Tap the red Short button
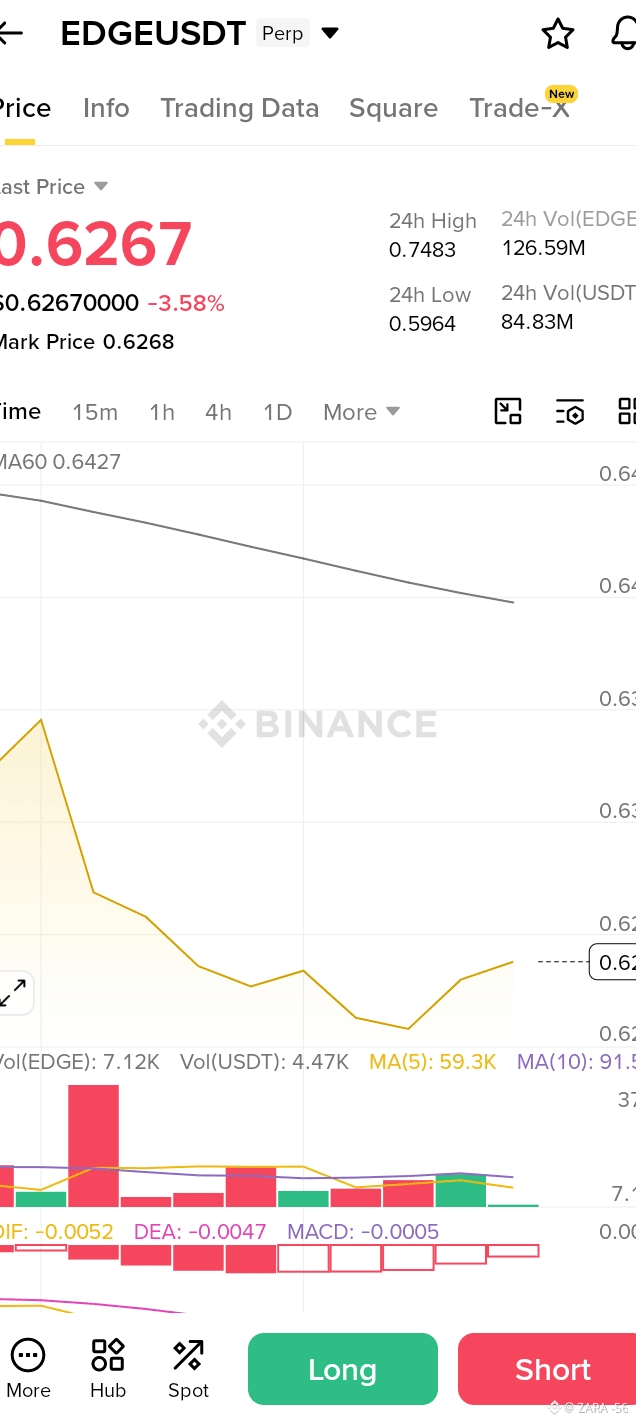Image resolution: width=636 pixels, height=1424 pixels. 547,1369
